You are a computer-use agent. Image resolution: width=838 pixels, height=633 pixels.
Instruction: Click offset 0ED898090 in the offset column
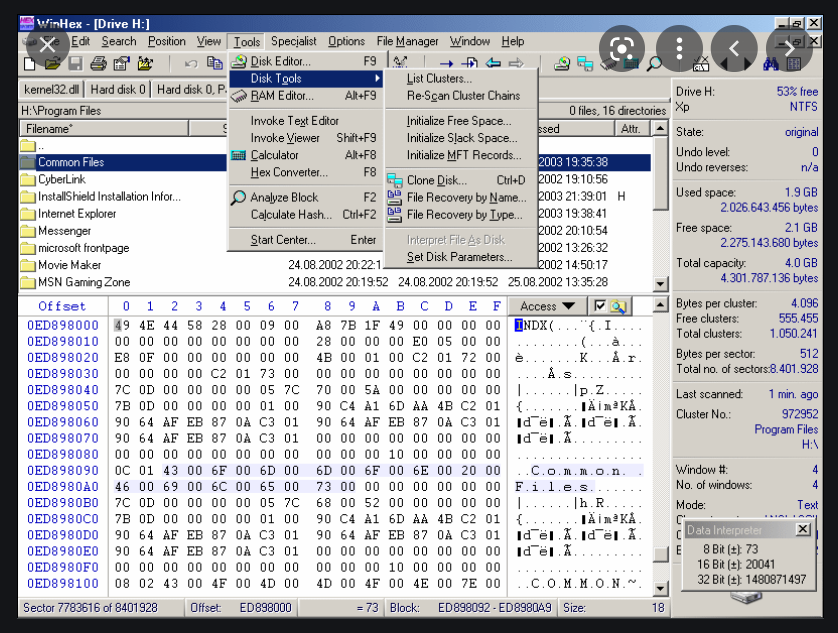[x=63, y=470]
